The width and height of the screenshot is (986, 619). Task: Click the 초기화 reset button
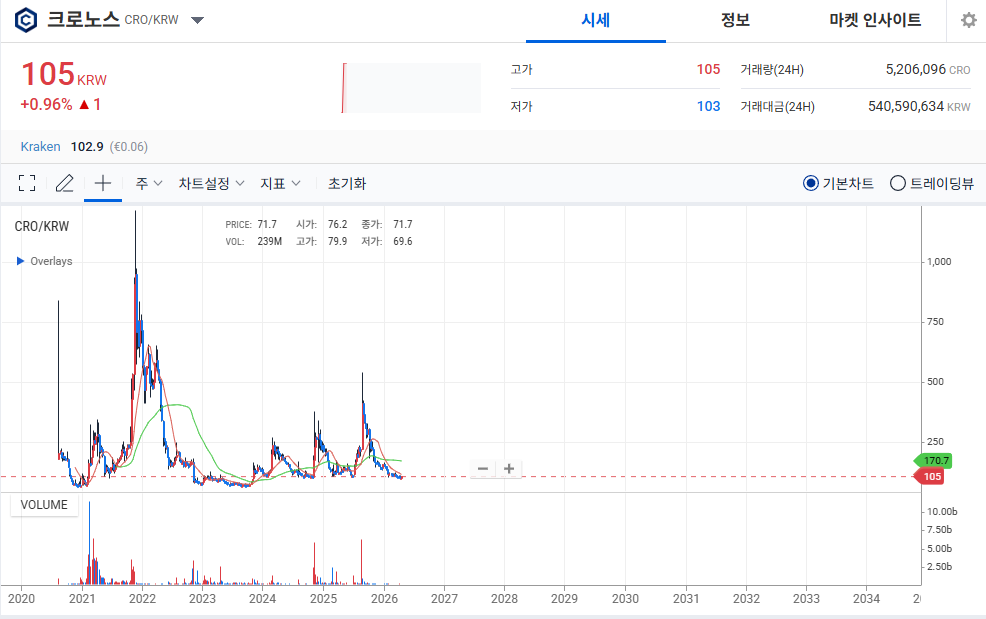(347, 183)
